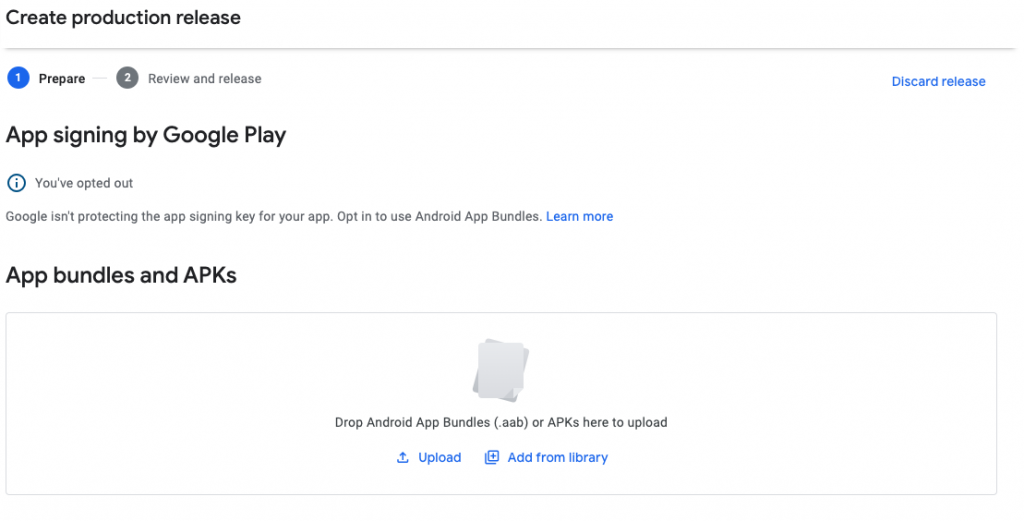Click the Create production release title
The height and width of the screenshot is (521, 1024).
point(123,18)
